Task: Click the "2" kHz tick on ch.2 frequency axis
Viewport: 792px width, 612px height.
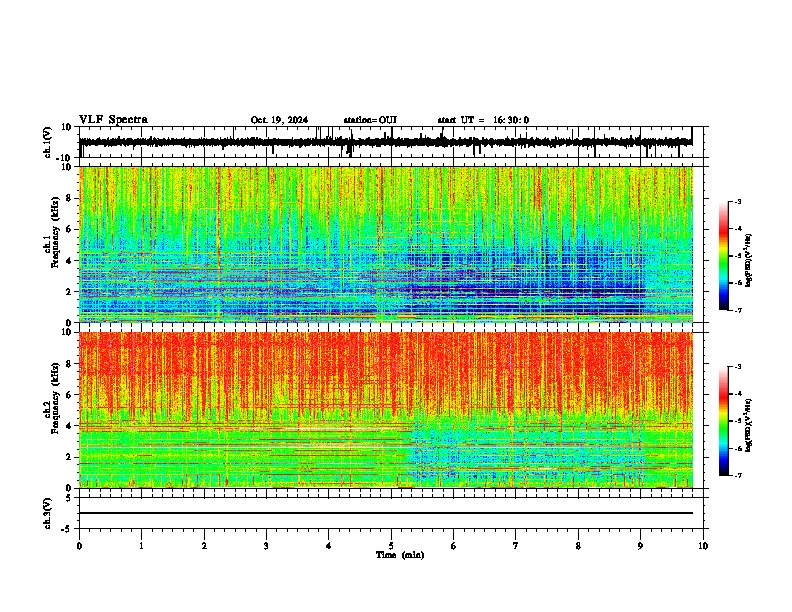Action: (69, 457)
